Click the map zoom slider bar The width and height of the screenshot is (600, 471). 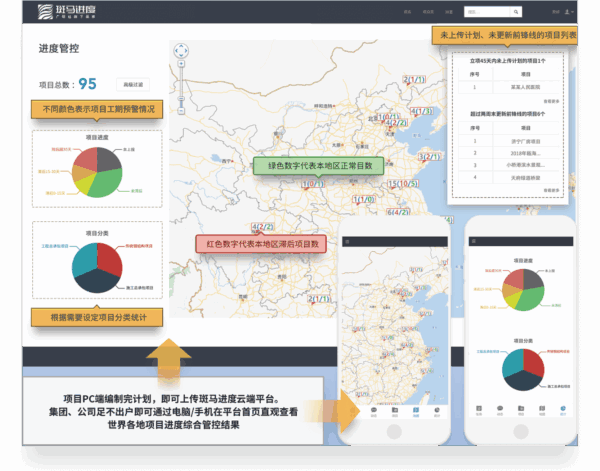181,88
